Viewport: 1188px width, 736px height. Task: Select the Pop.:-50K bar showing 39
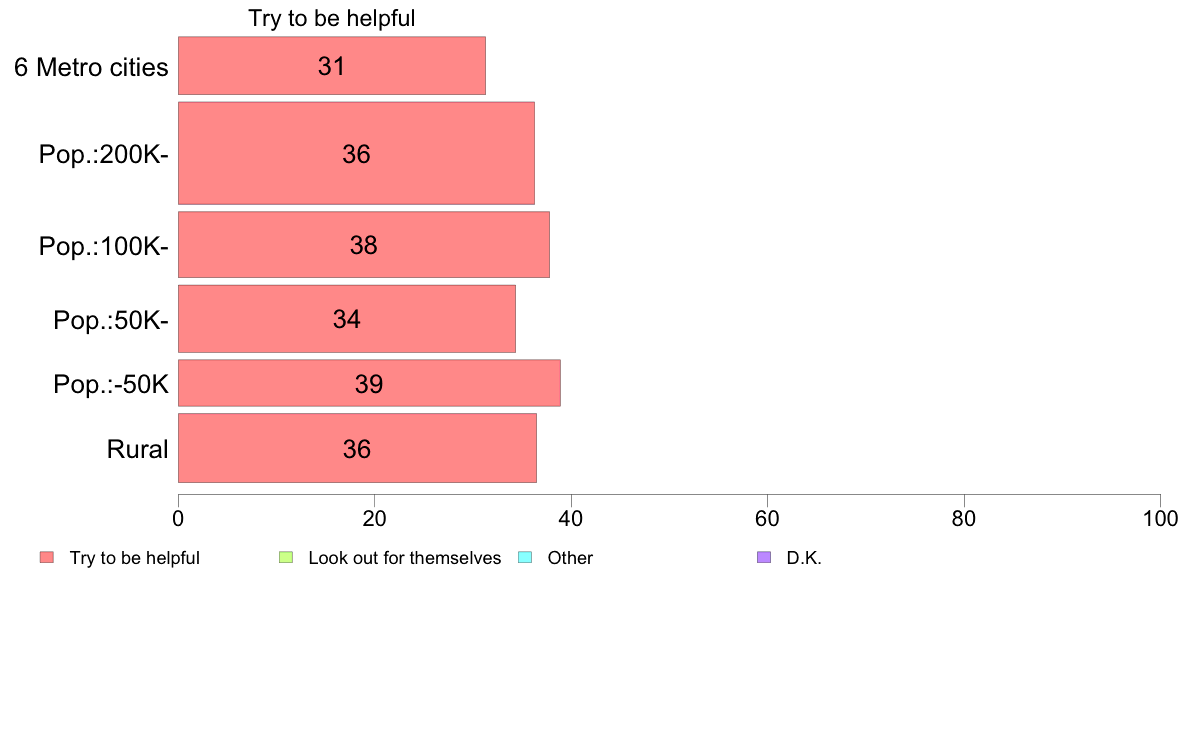(369, 383)
